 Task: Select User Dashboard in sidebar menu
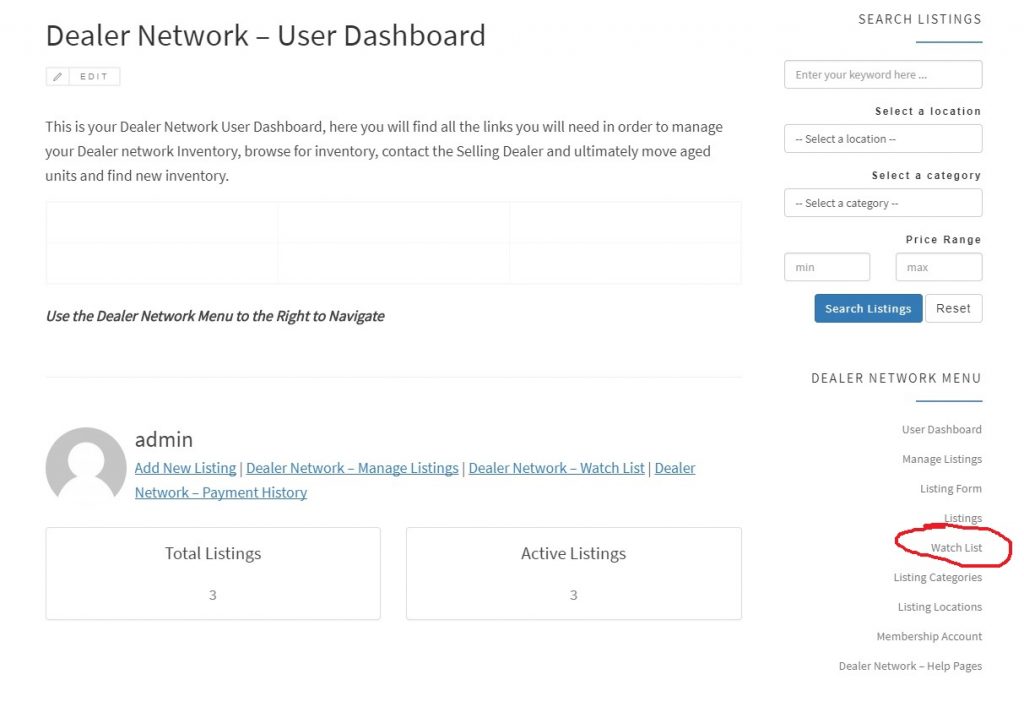pos(941,430)
